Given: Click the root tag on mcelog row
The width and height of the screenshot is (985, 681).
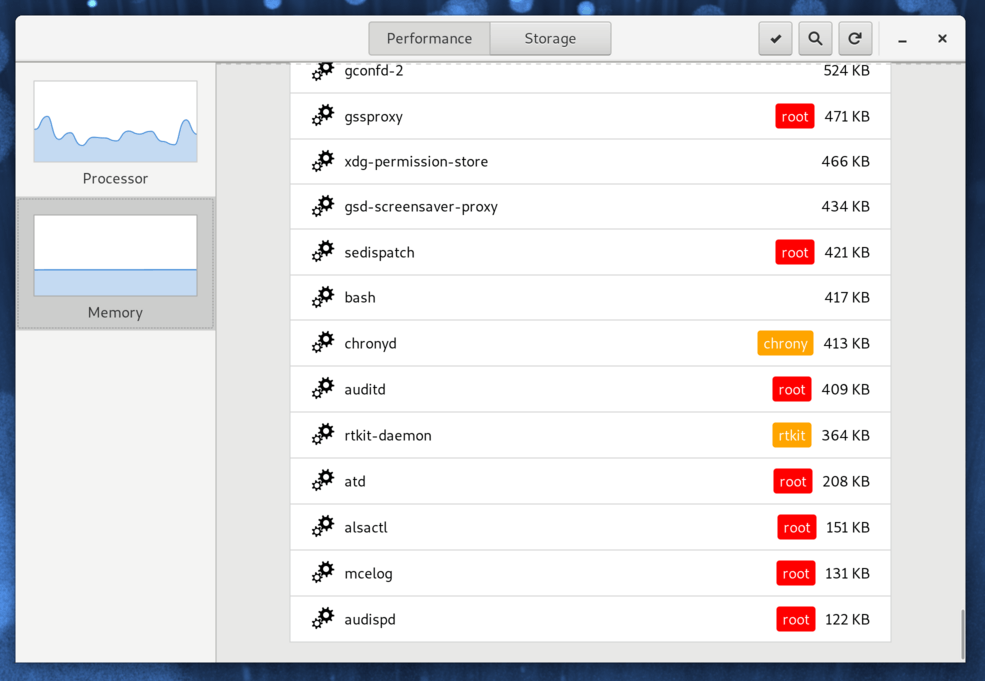Looking at the screenshot, I should click(x=796, y=573).
